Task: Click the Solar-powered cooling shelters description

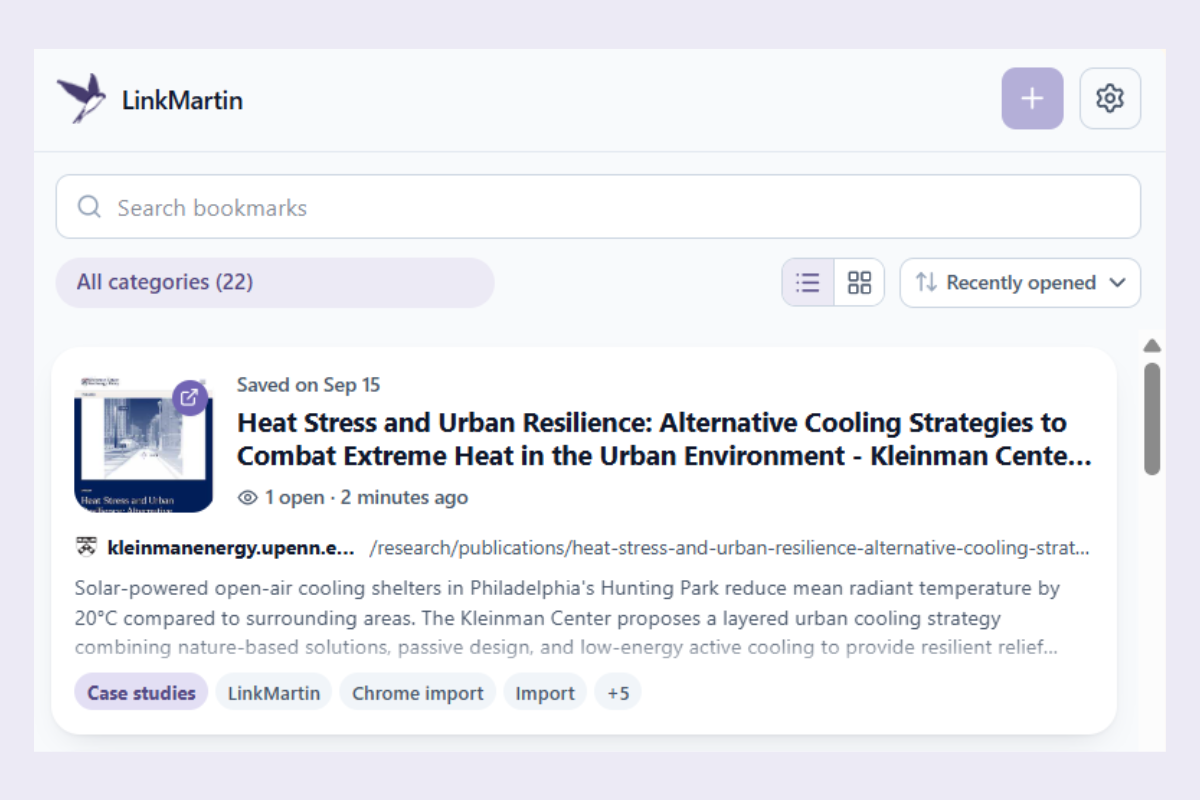Action: coord(568,618)
